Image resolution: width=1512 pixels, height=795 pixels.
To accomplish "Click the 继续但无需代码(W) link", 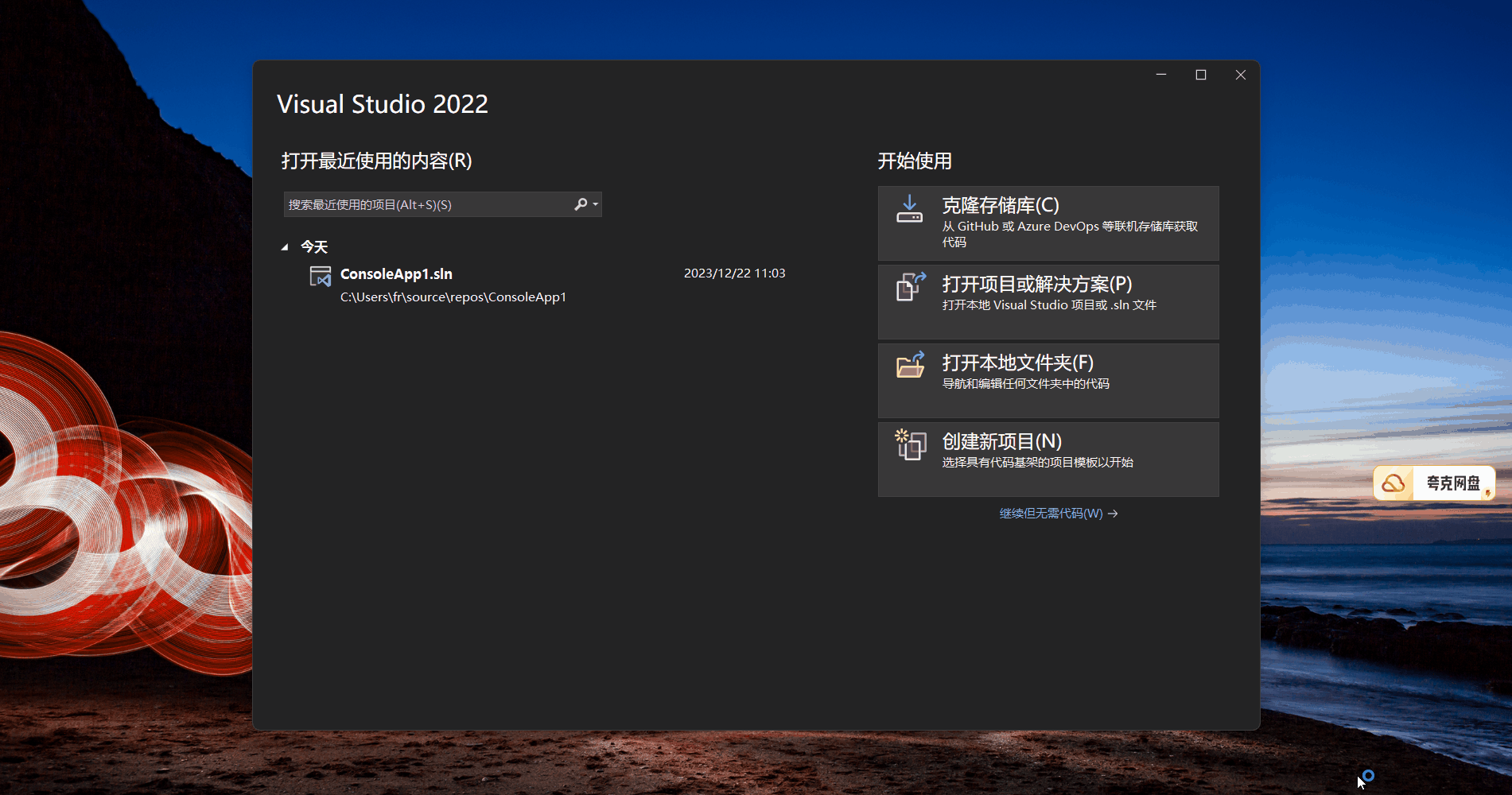I will pos(1050,514).
